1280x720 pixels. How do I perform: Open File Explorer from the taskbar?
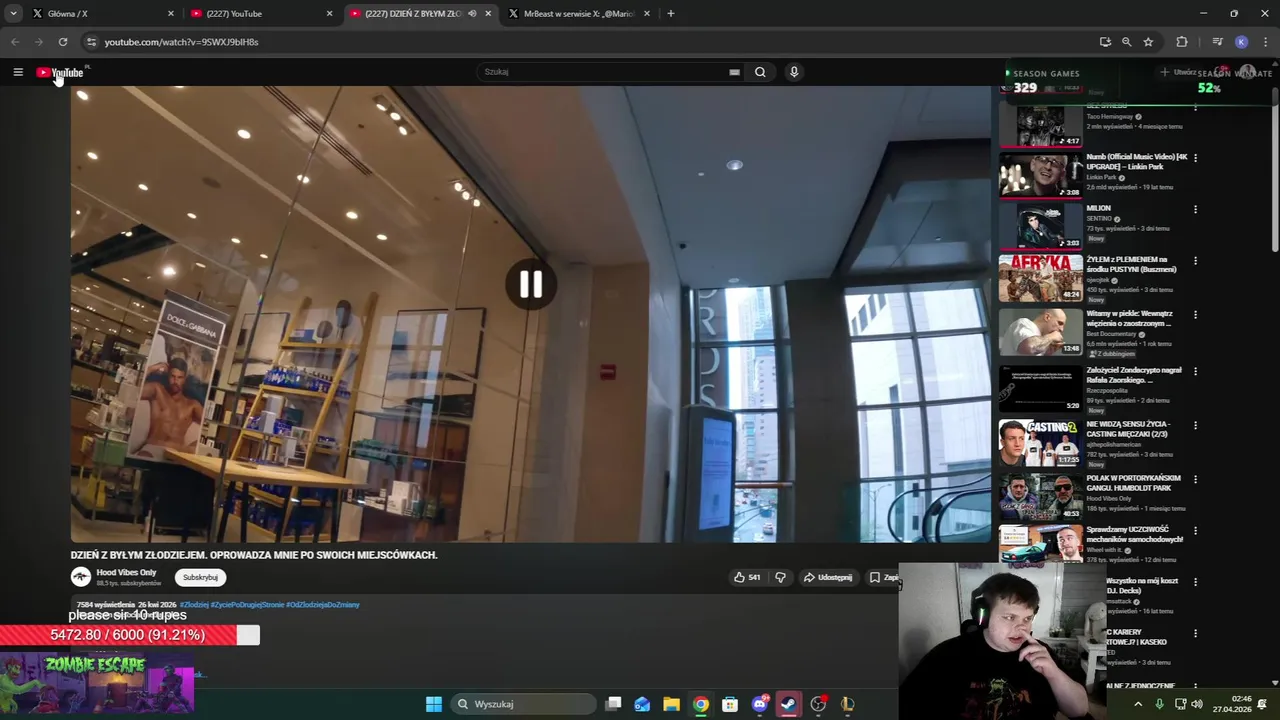(x=671, y=704)
